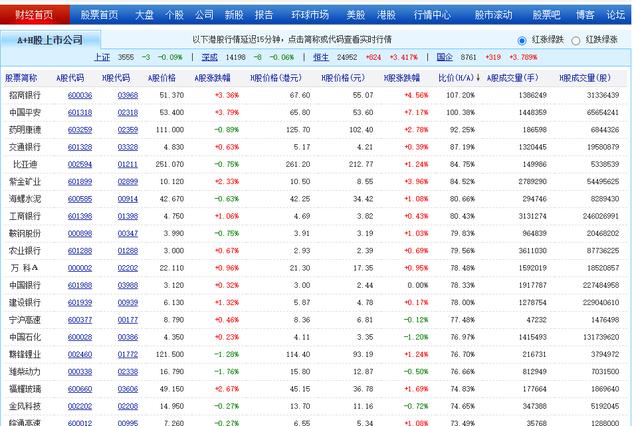
Task: Sort by the H股成交量(股) column header
Action: [584, 78]
